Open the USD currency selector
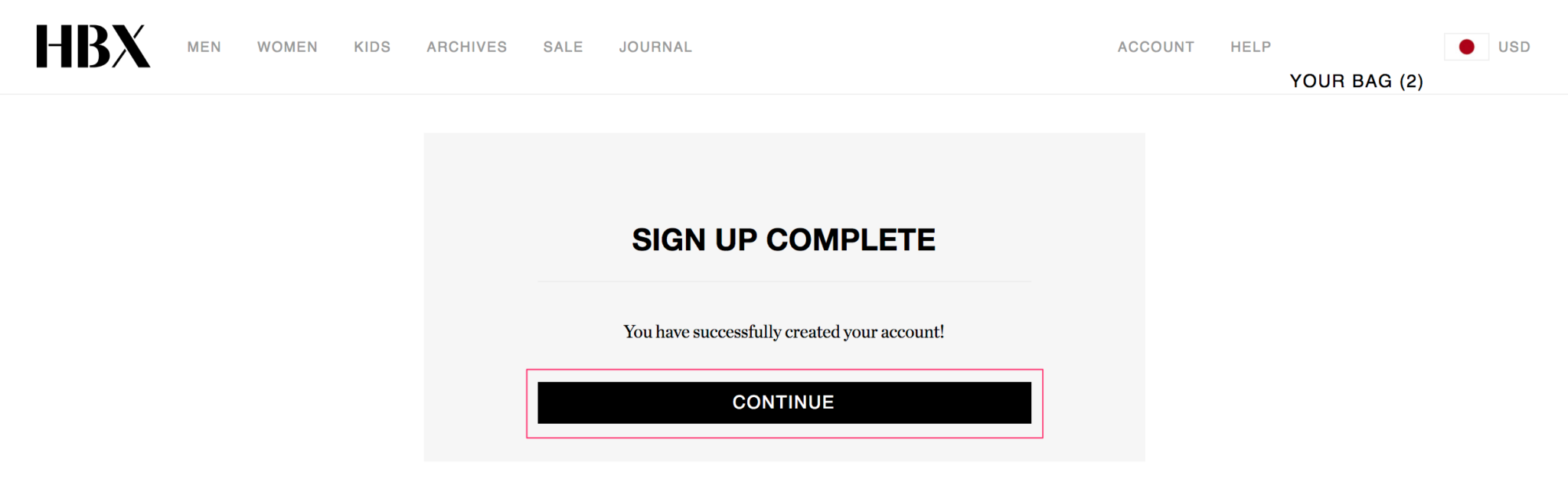1568x492 pixels. pos(1514,47)
